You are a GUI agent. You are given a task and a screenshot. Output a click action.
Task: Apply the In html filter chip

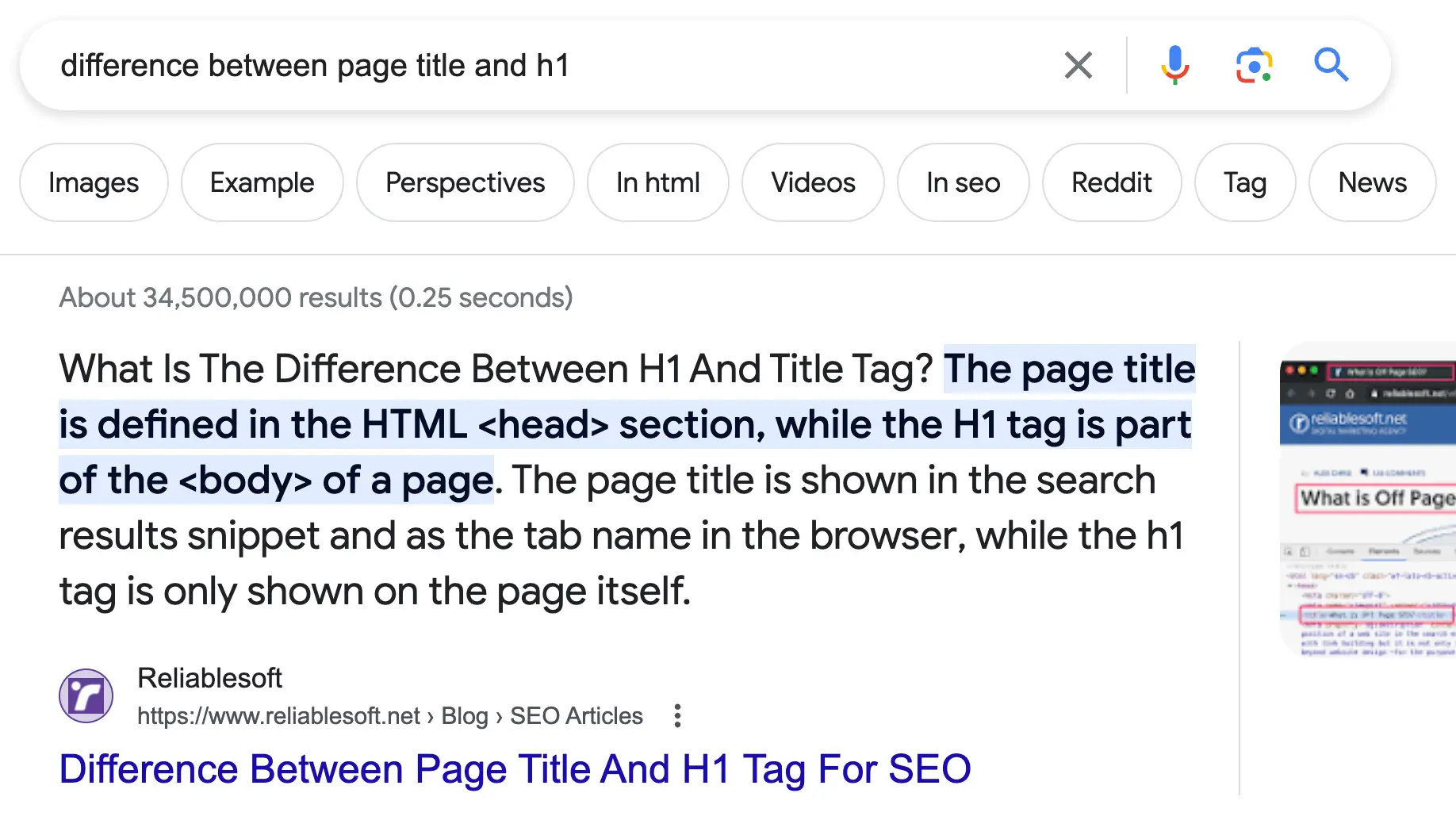(657, 182)
